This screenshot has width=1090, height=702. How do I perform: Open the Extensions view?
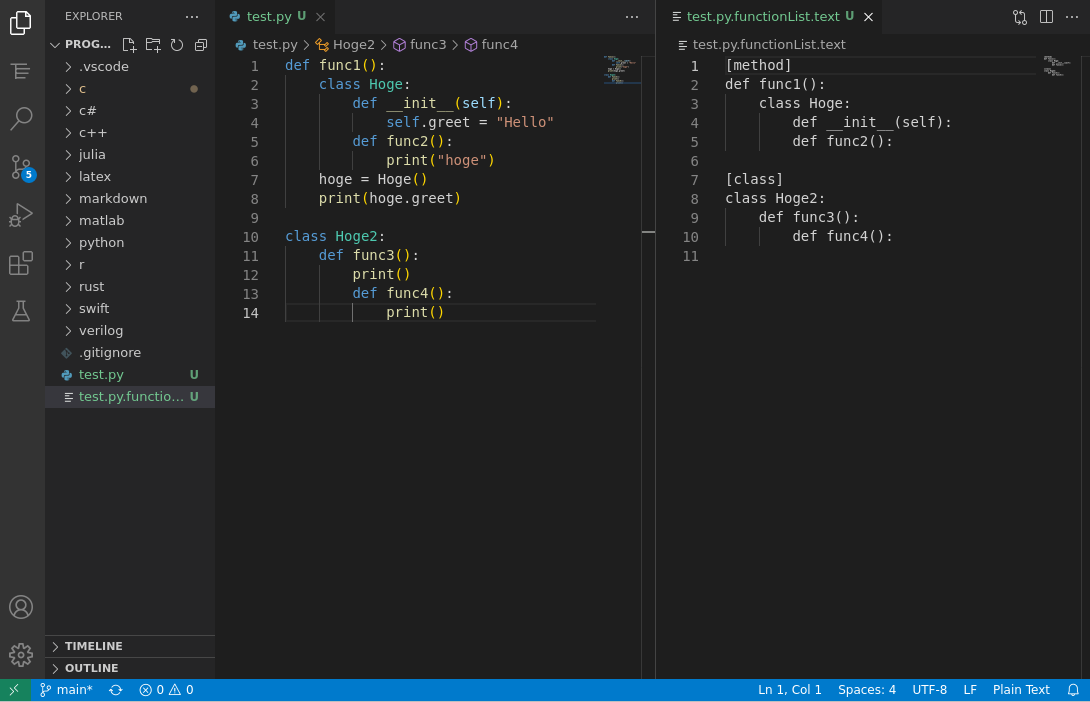click(x=21, y=261)
